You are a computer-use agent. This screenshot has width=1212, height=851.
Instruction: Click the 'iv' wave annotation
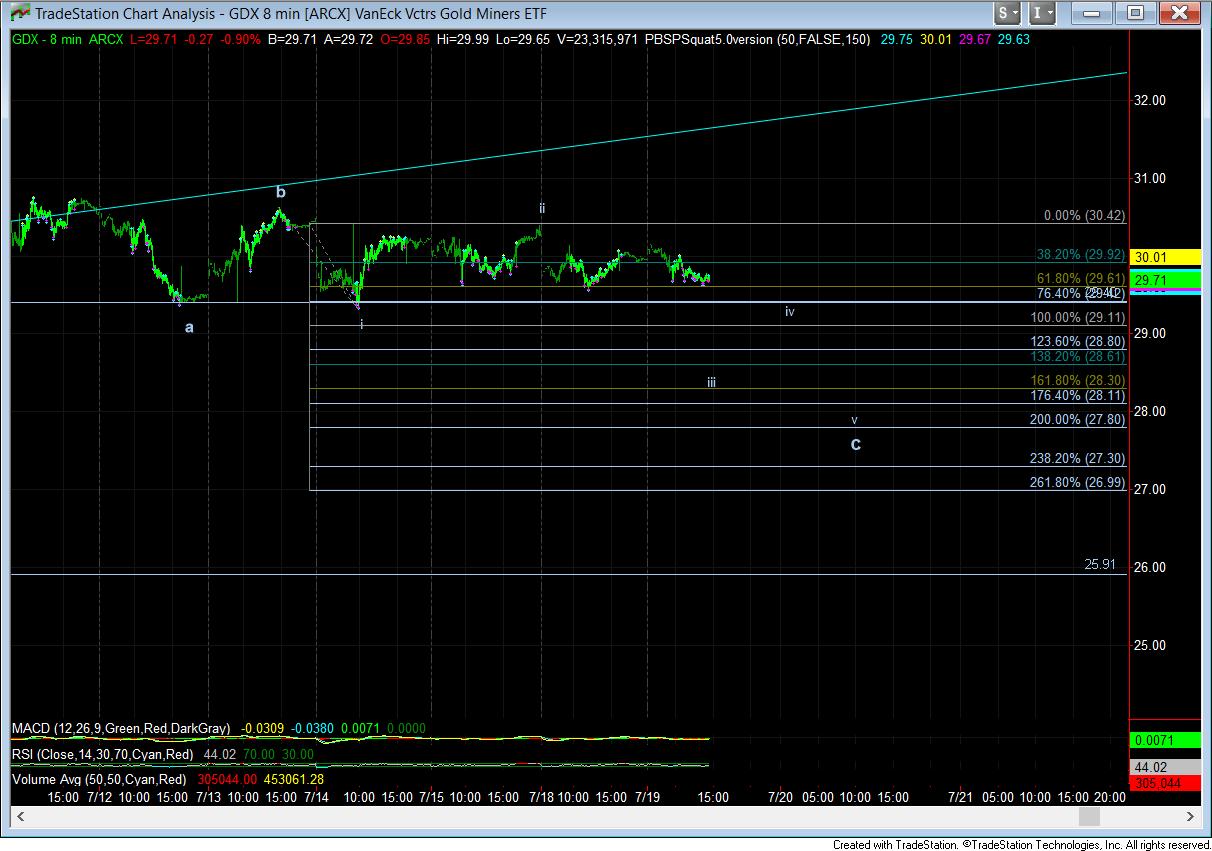789,312
